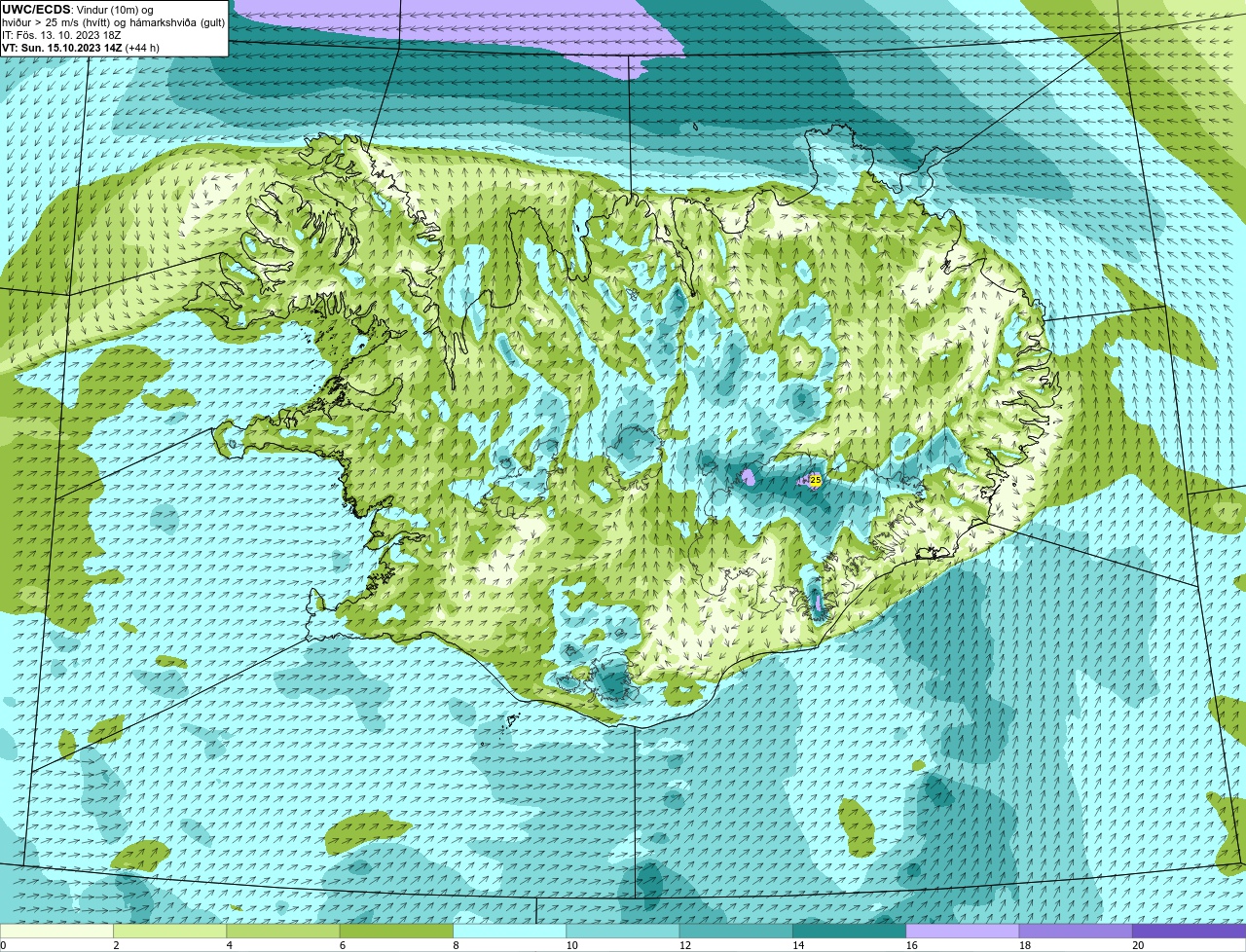Click the medium purple 18–20 m/s legend swatch
Screen dimensions: 1246x952
tap(1076, 931)
